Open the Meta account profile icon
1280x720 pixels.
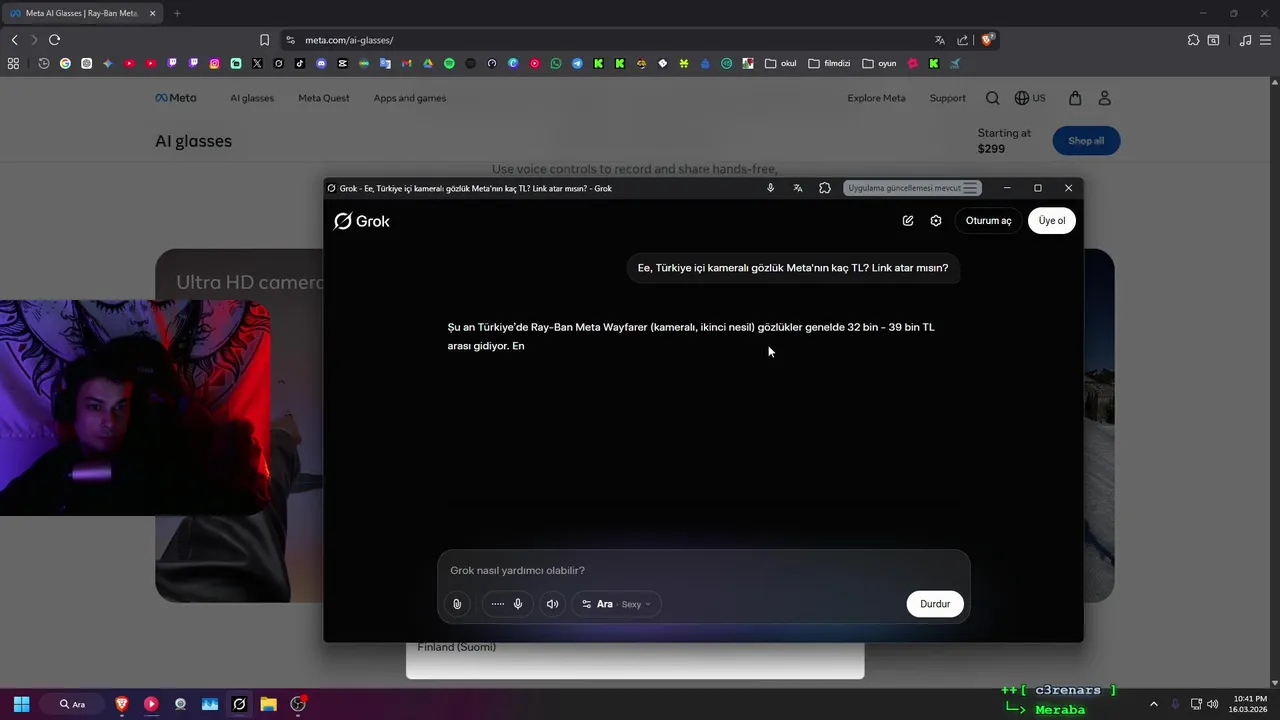click(1105, 98)
